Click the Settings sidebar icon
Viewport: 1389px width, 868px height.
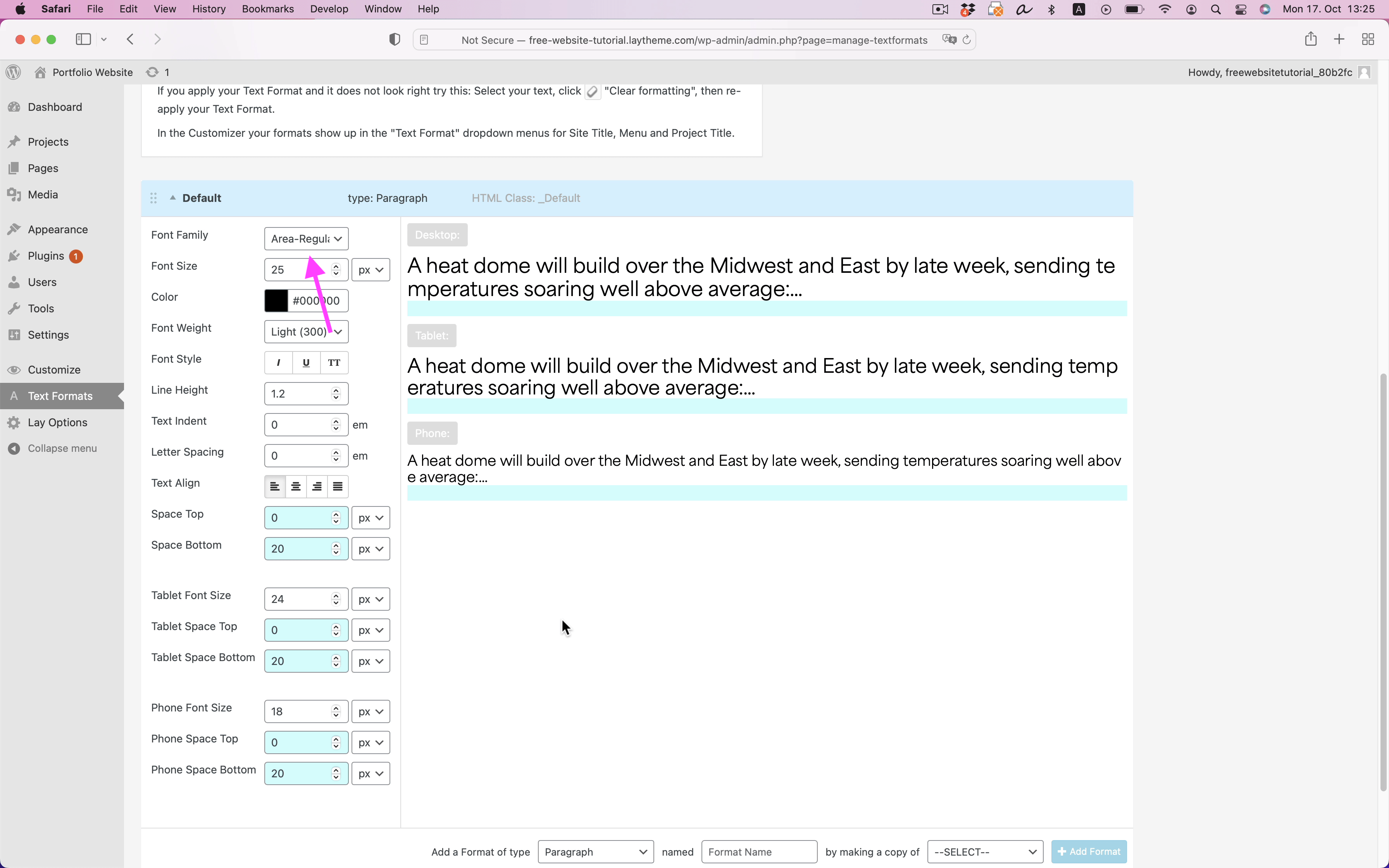tap(14, 335)
